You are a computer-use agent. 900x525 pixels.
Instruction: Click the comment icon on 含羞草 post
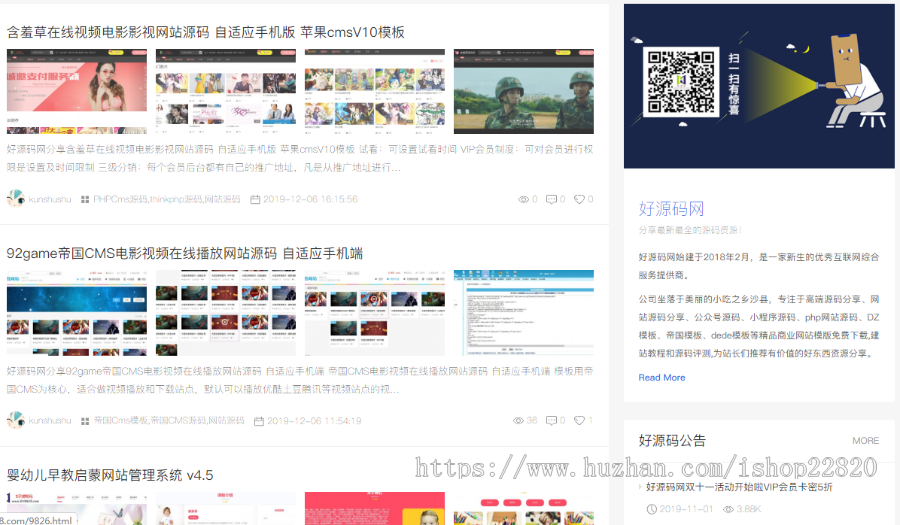[x=551, y=199]
